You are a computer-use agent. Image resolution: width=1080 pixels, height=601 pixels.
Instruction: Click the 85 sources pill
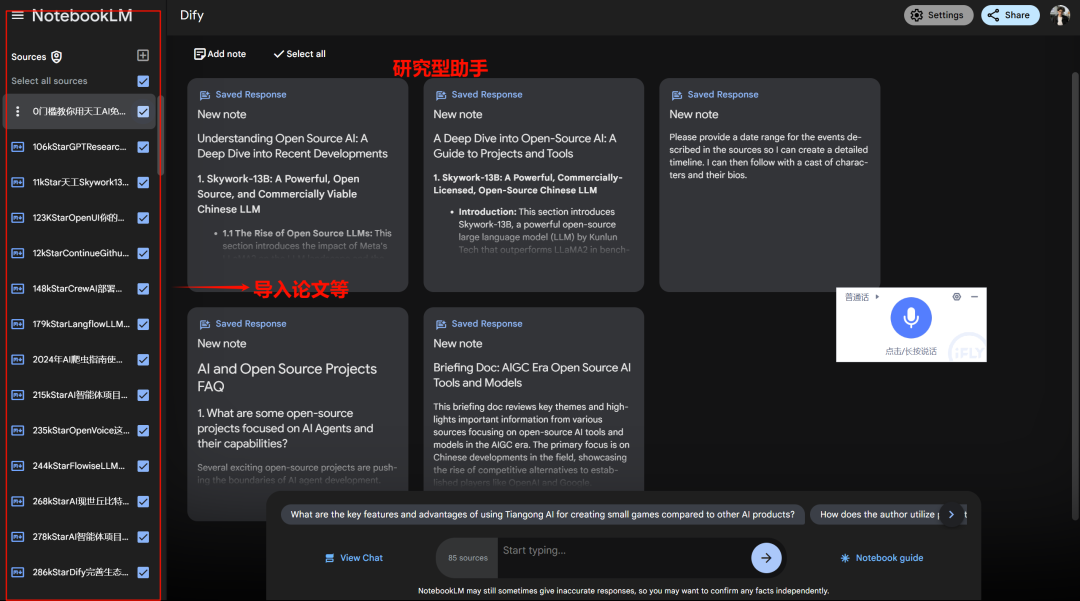click(x=468, y=558)
